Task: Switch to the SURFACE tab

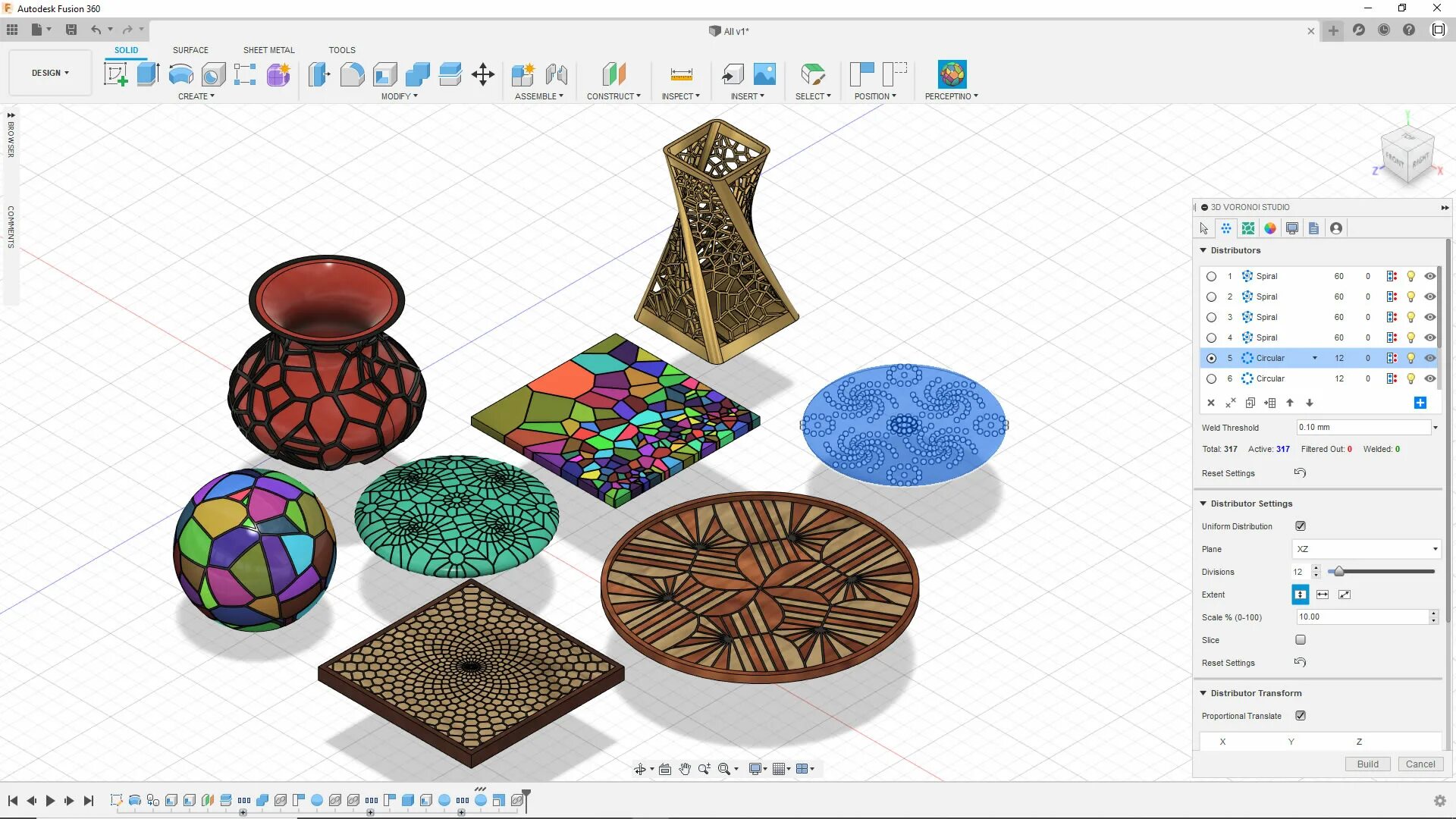Action: [x=190, y=50]
